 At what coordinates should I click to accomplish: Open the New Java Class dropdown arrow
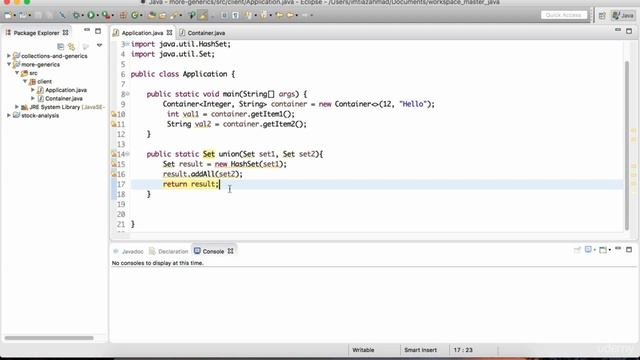point(141,16)
